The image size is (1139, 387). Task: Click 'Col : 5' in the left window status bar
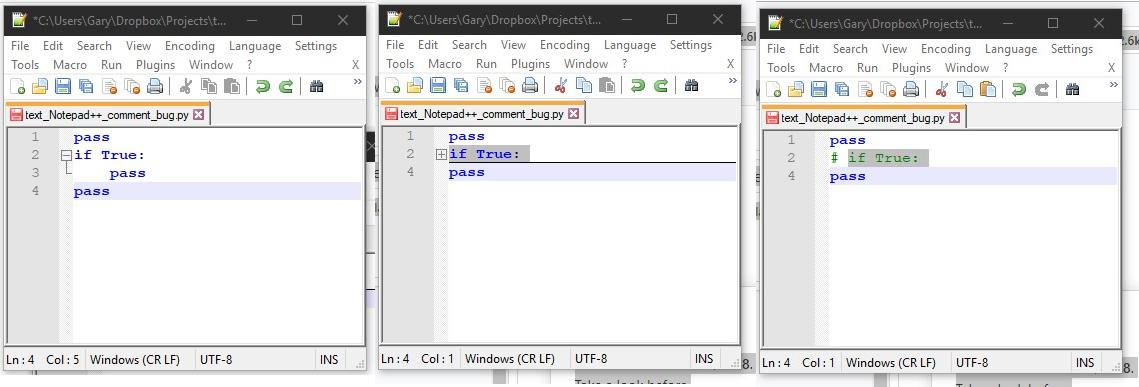(x=62, y=359)
